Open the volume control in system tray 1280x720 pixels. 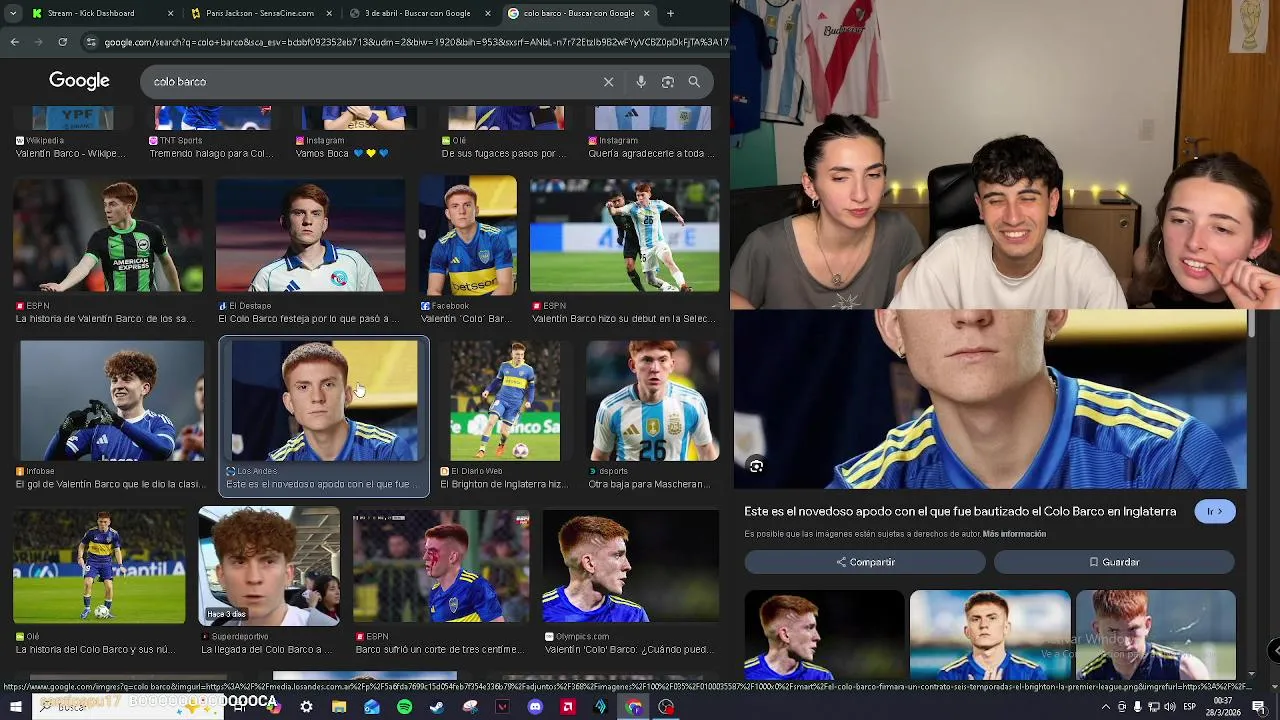click(x=1170, y=707)
